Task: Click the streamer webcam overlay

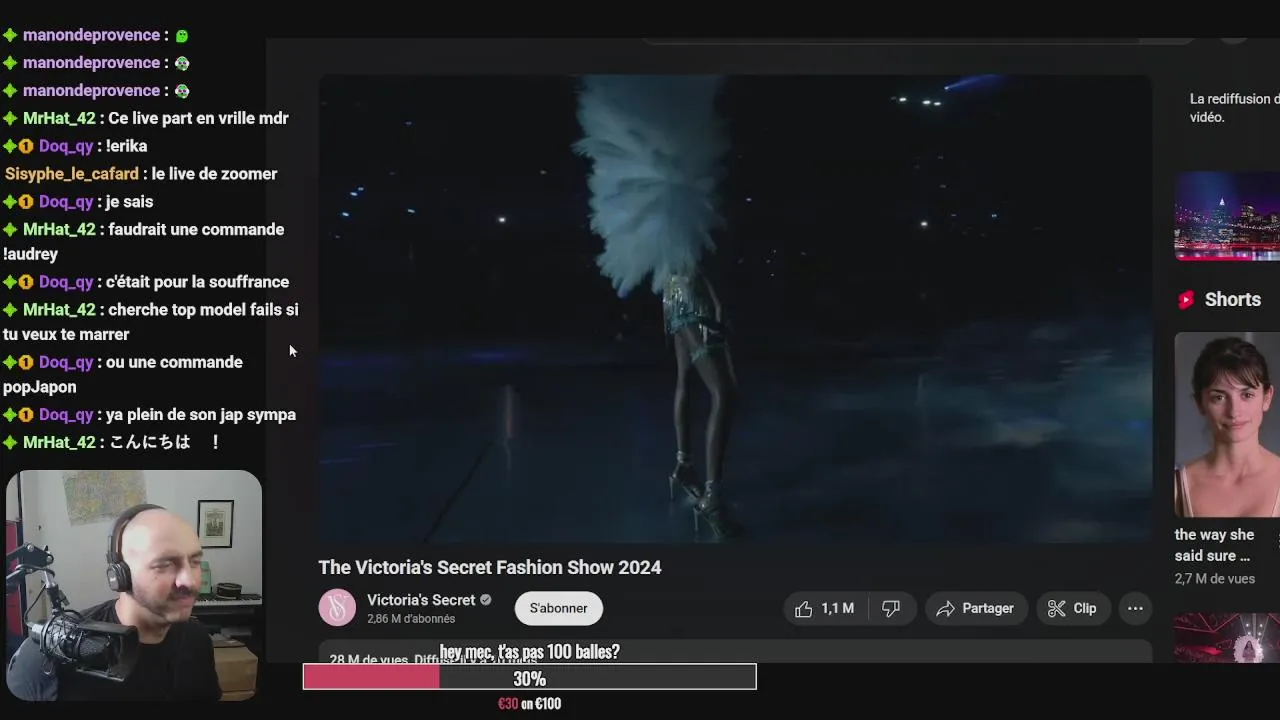Action: [134, 585]
